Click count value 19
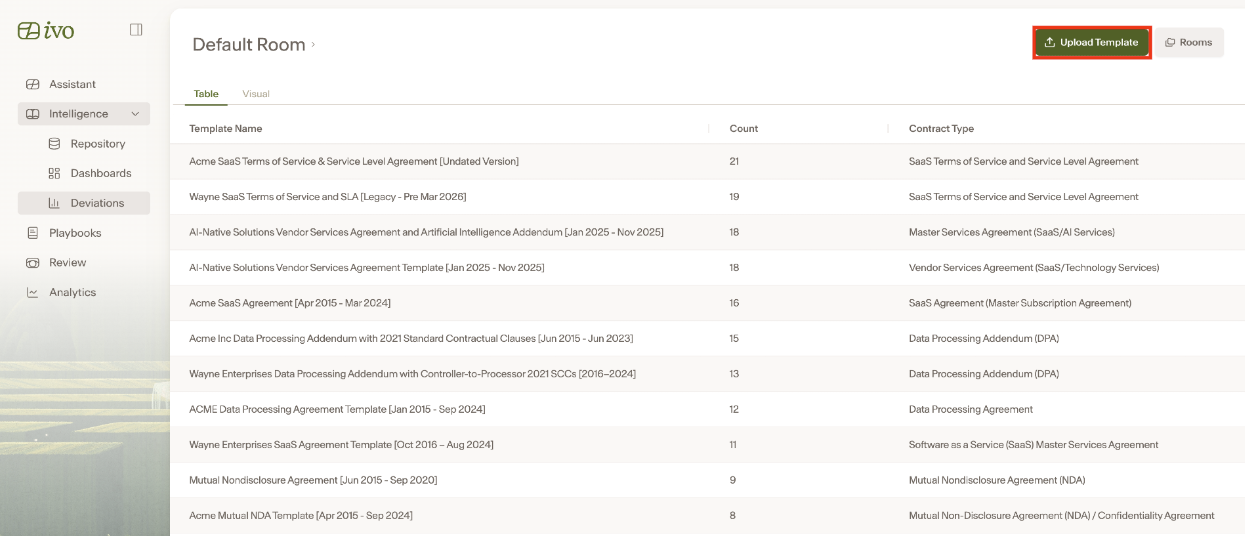Image resolution: width=1245 pixels, height=536 pixels. 734,197
